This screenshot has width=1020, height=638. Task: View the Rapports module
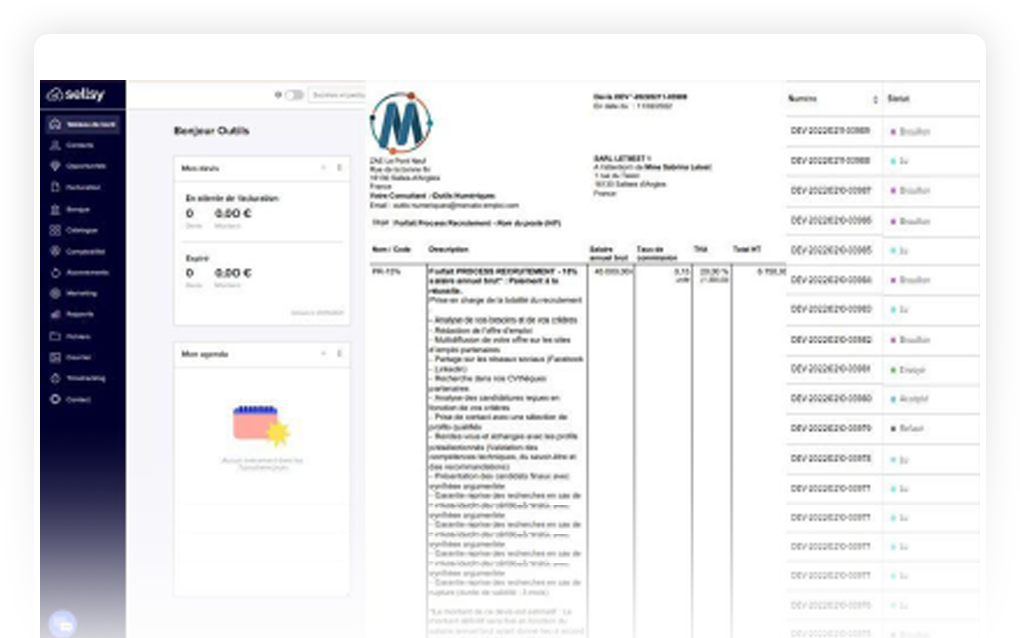click(x=82, y=314)
